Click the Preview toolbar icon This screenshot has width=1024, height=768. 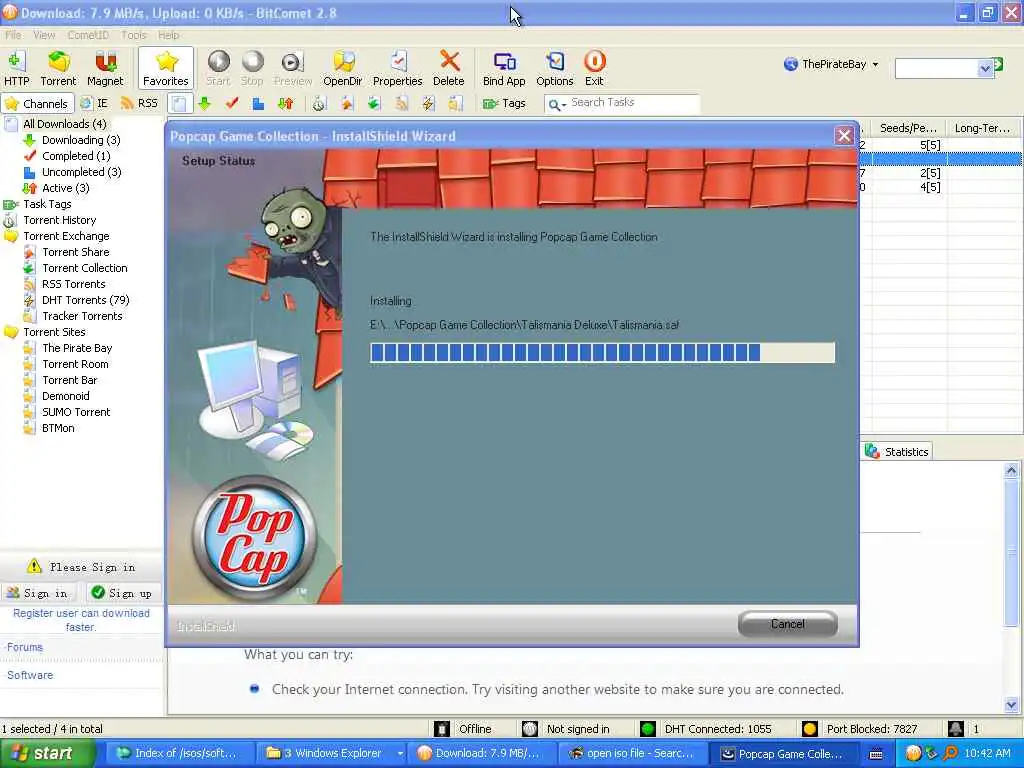tap(293, 68)
